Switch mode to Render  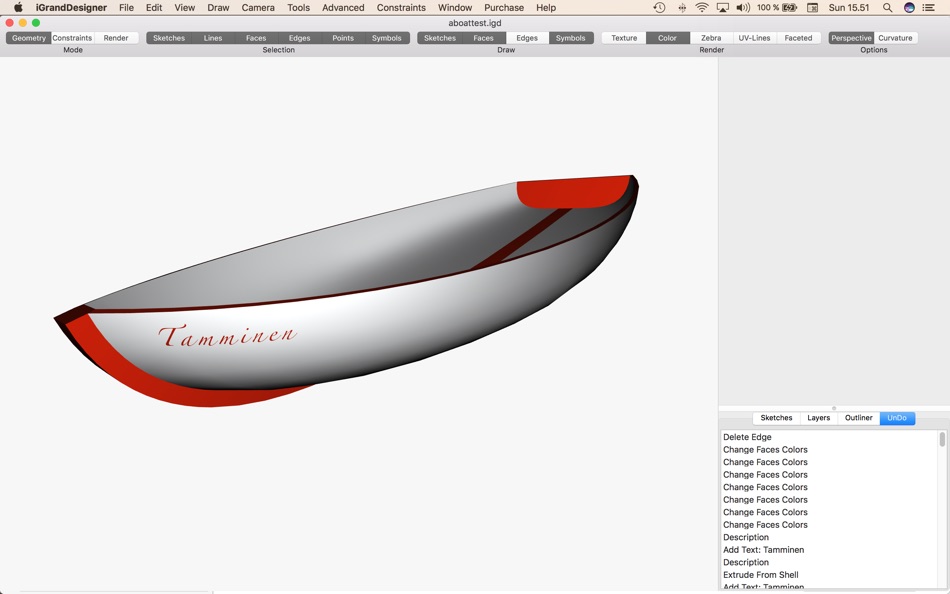point(116,38)
